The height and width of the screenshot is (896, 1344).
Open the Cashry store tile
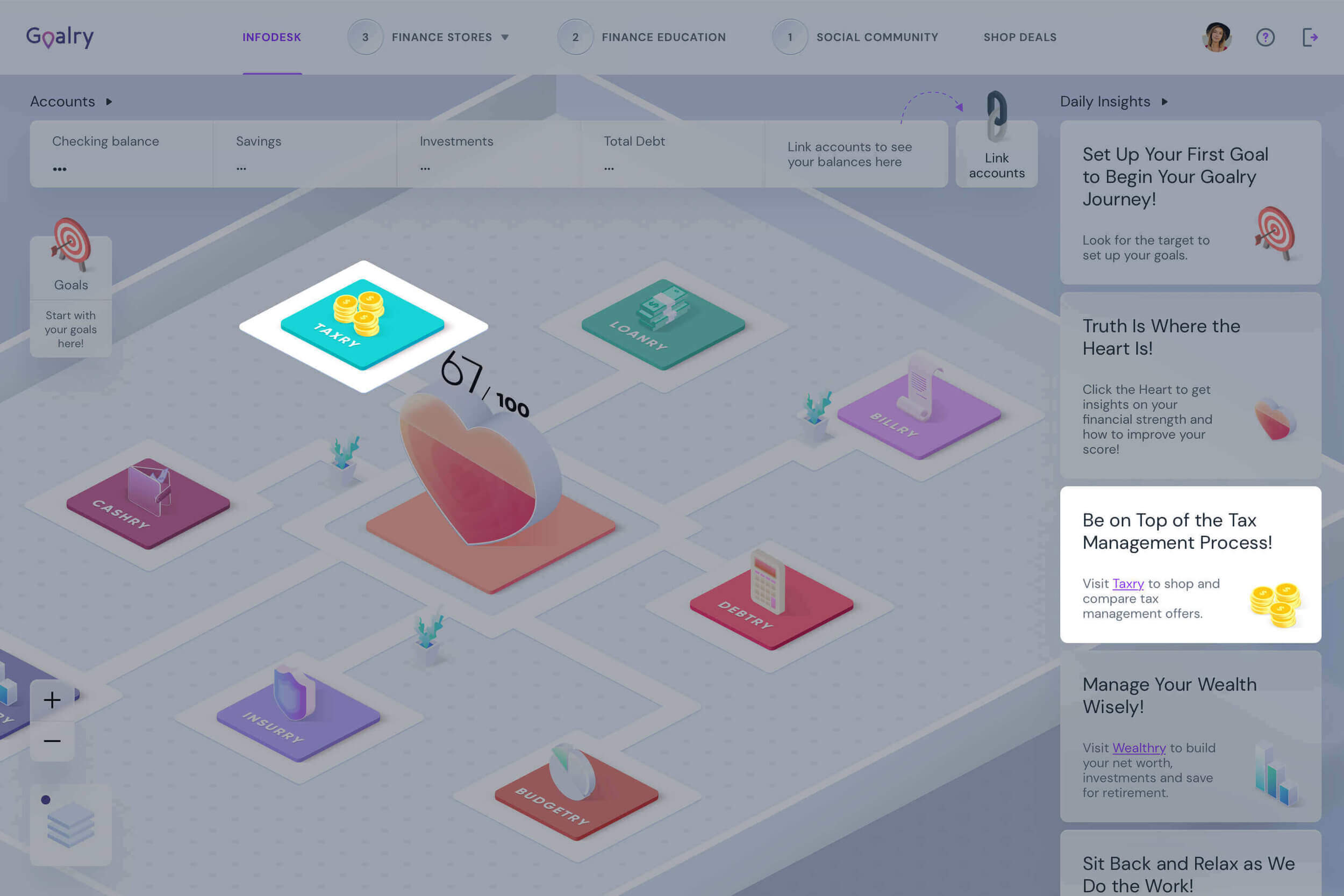[148, 504]
